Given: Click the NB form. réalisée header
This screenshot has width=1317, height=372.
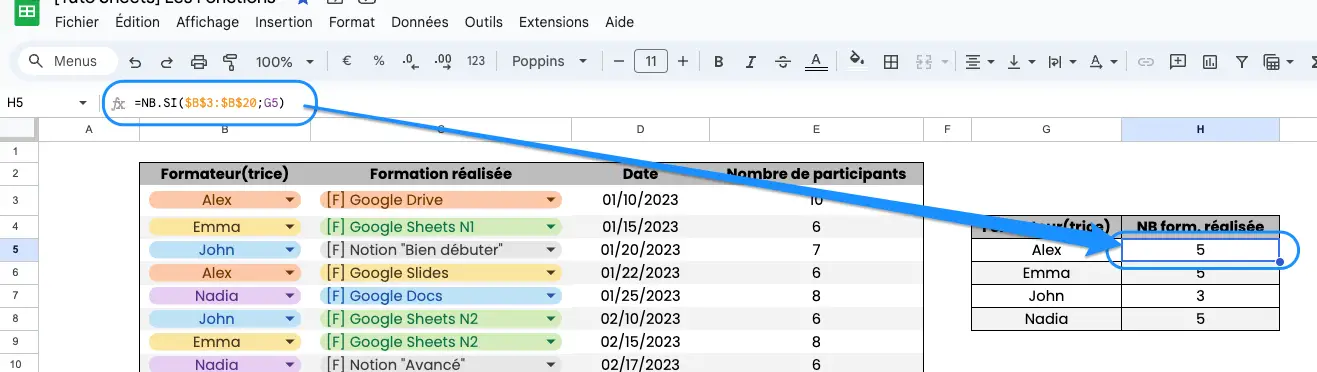Looking at the screenshot, I should pos(1200,226).
